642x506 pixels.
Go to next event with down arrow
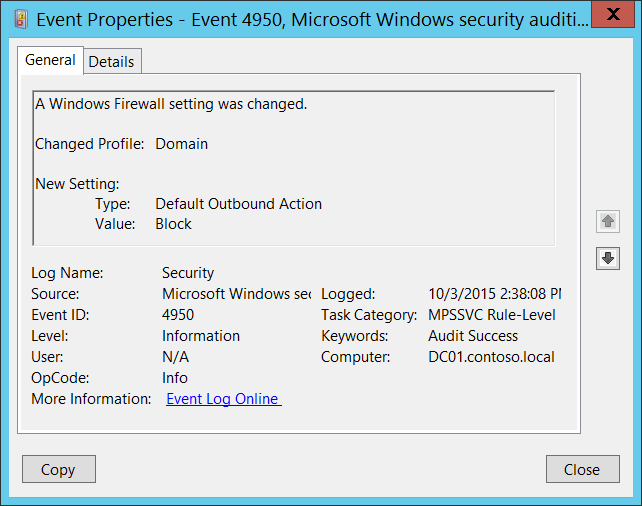(607, 258)
